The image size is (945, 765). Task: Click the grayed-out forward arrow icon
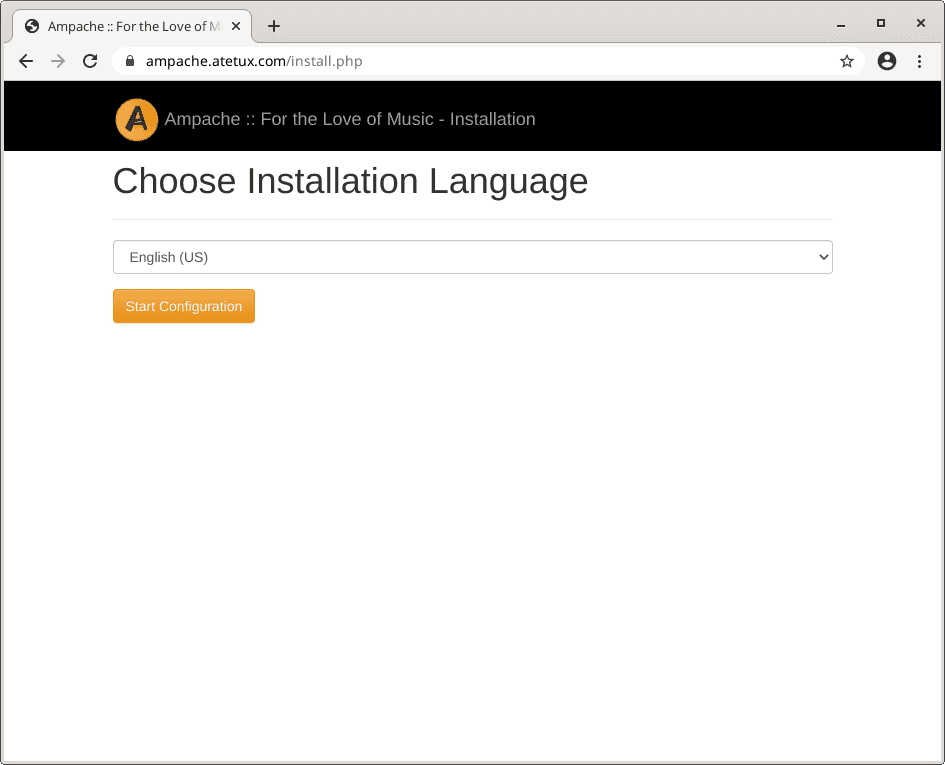[58, 61]
